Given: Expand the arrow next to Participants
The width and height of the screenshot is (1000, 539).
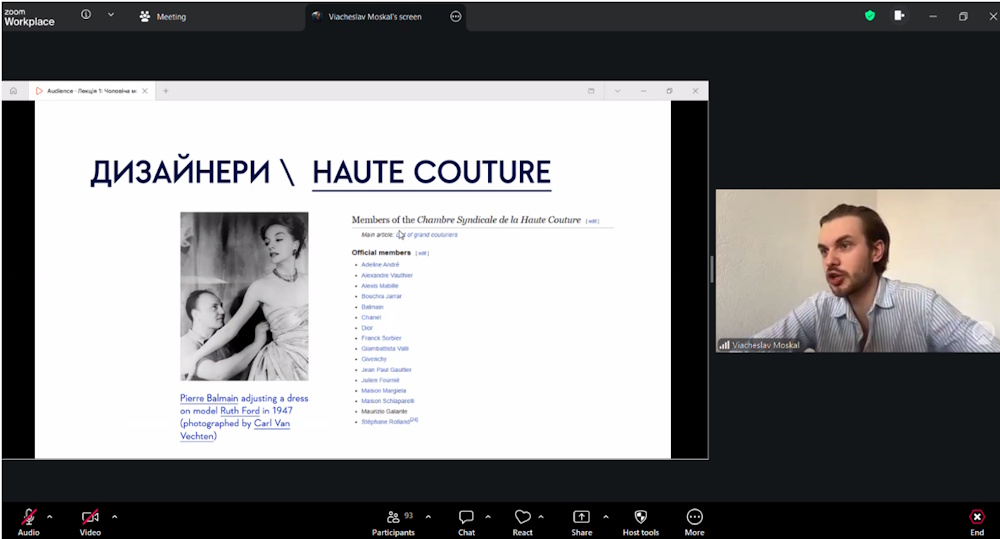Looking at the screenshot, I should coord(428,517).
